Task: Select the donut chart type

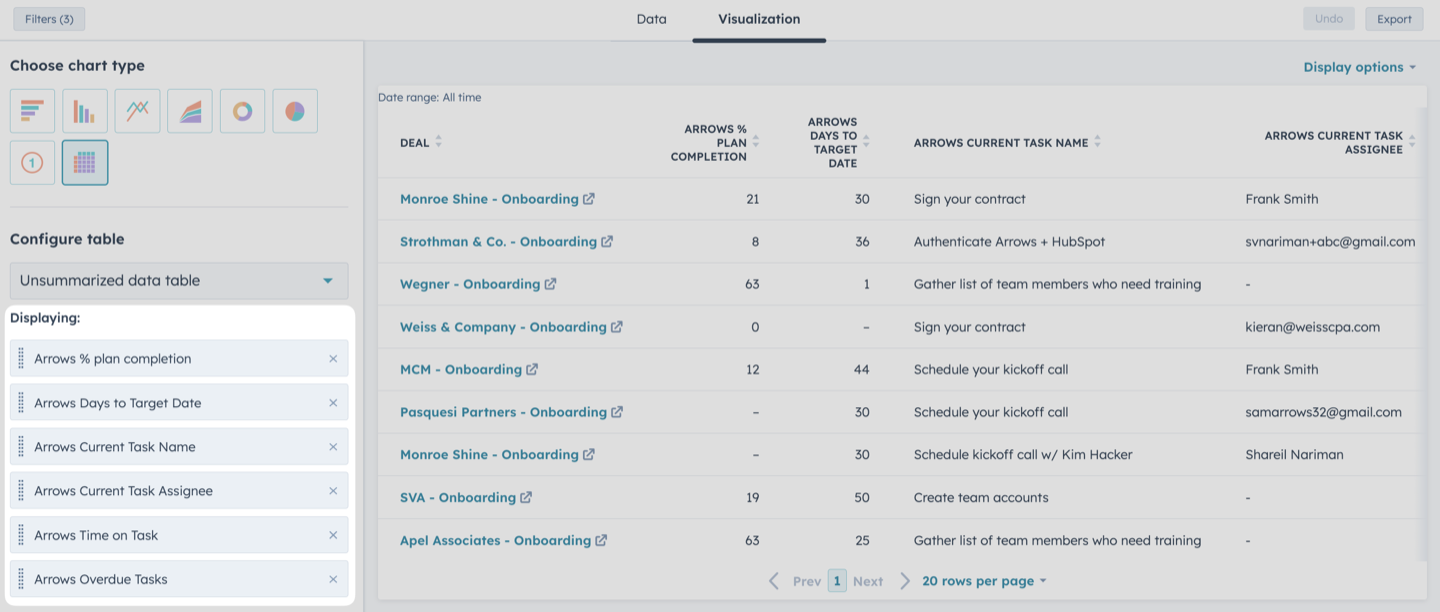Action: pos(242,111)
